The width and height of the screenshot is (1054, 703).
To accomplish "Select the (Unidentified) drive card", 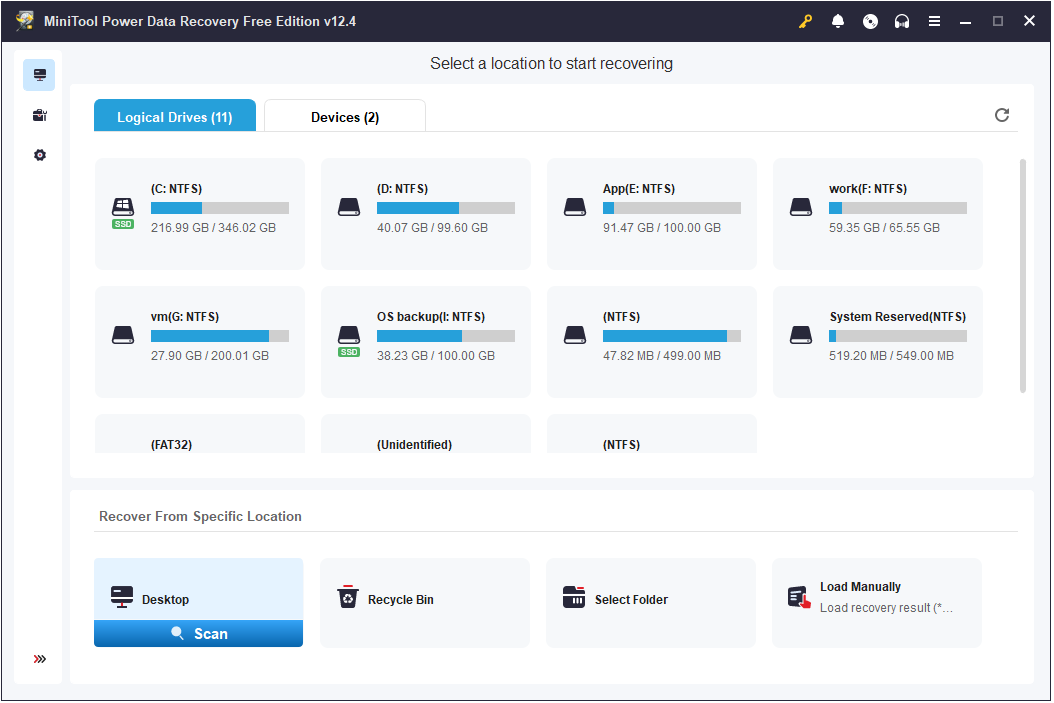I will 425,434.
